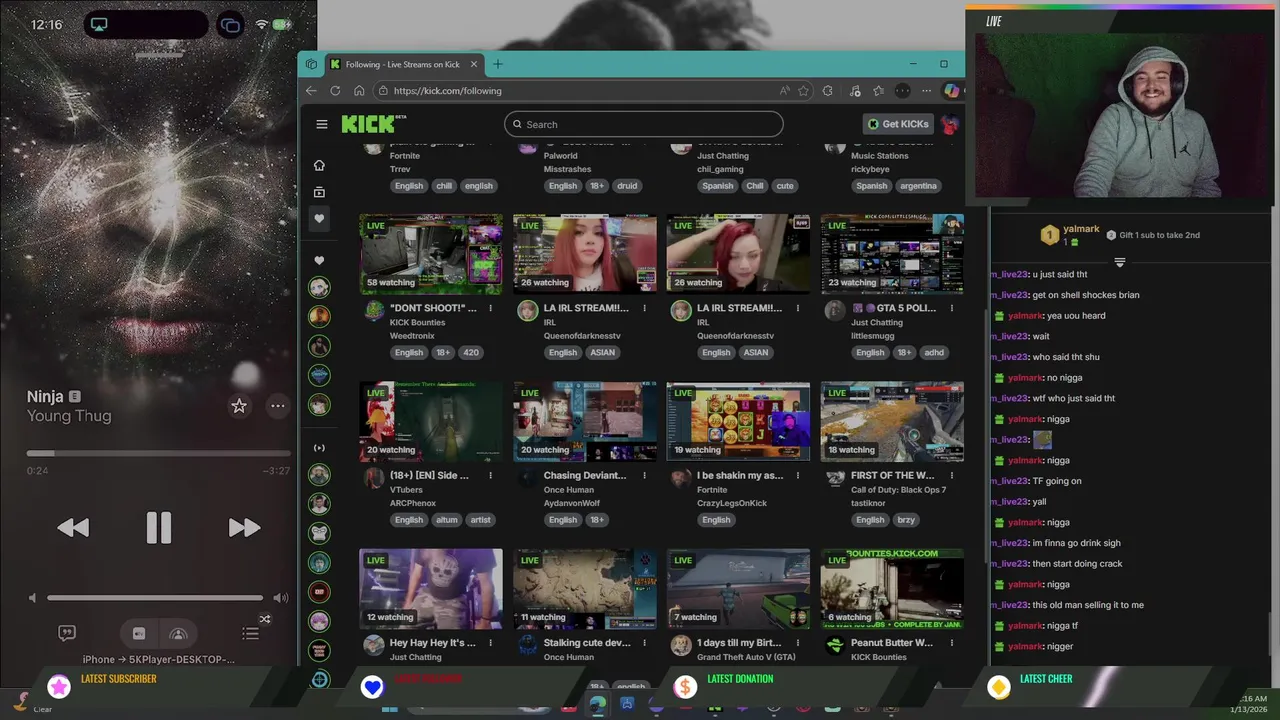Click the adhd tag under littlesmugg
Viewport: 1280px width, 720px height.
coord(934,352)
